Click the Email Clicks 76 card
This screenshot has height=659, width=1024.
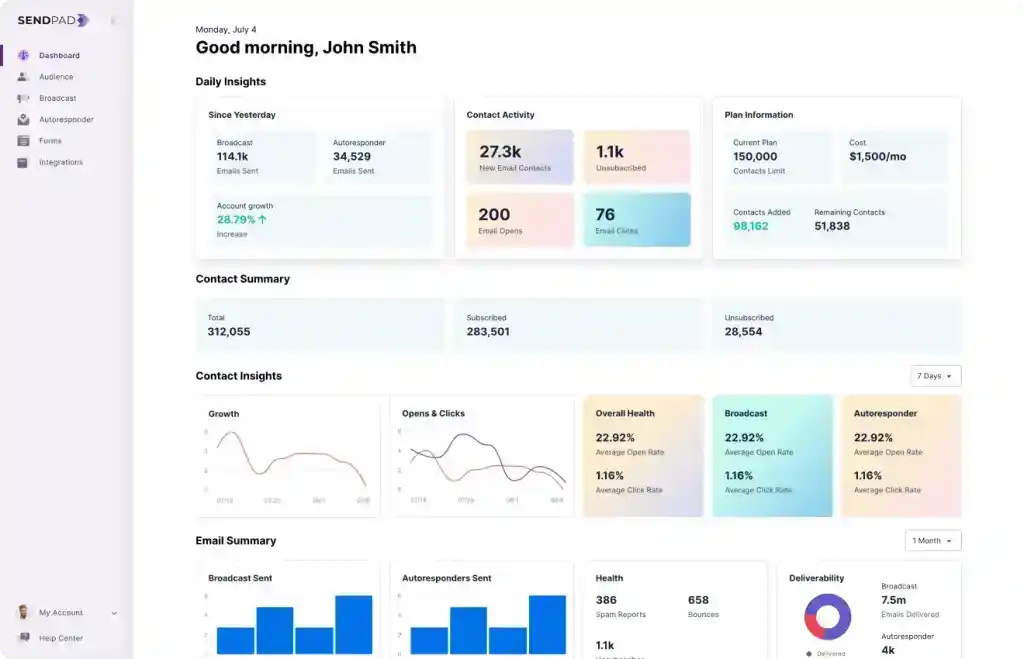point(637,220)
